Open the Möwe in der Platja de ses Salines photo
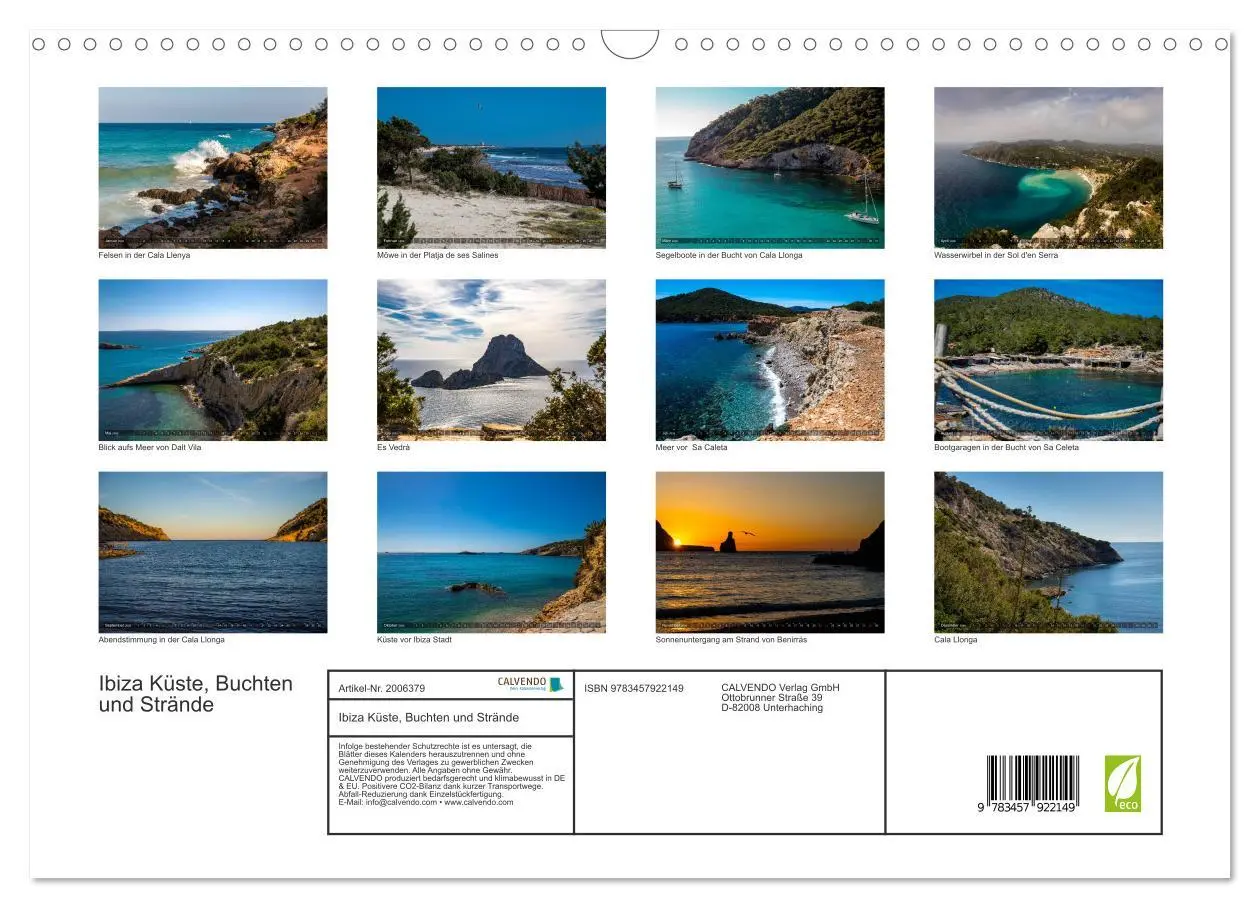 click(491, 167)
